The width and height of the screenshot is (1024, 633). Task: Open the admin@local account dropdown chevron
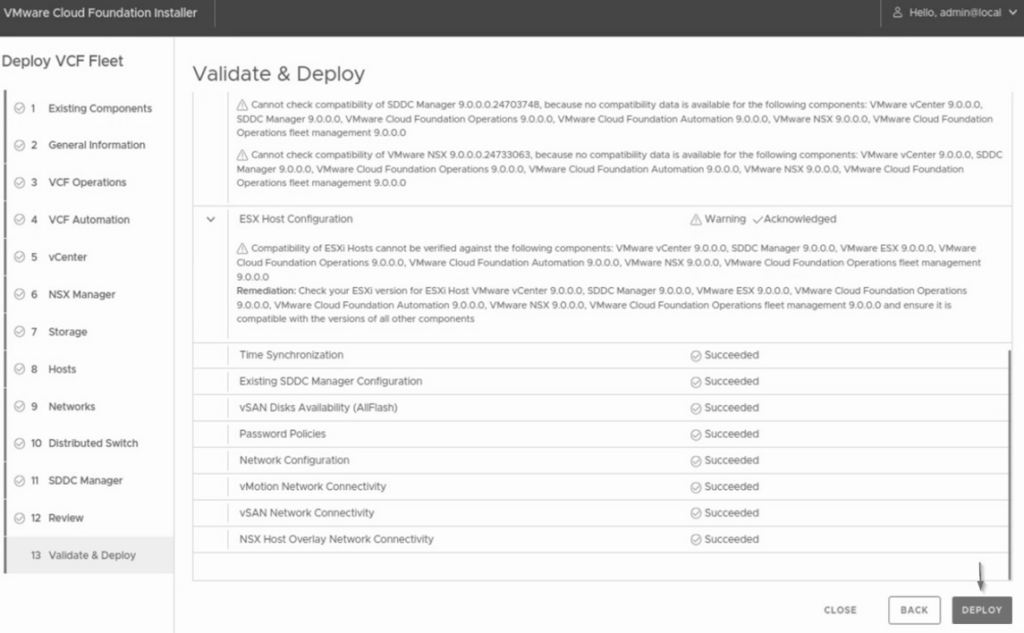click(x=1012, y=12)
